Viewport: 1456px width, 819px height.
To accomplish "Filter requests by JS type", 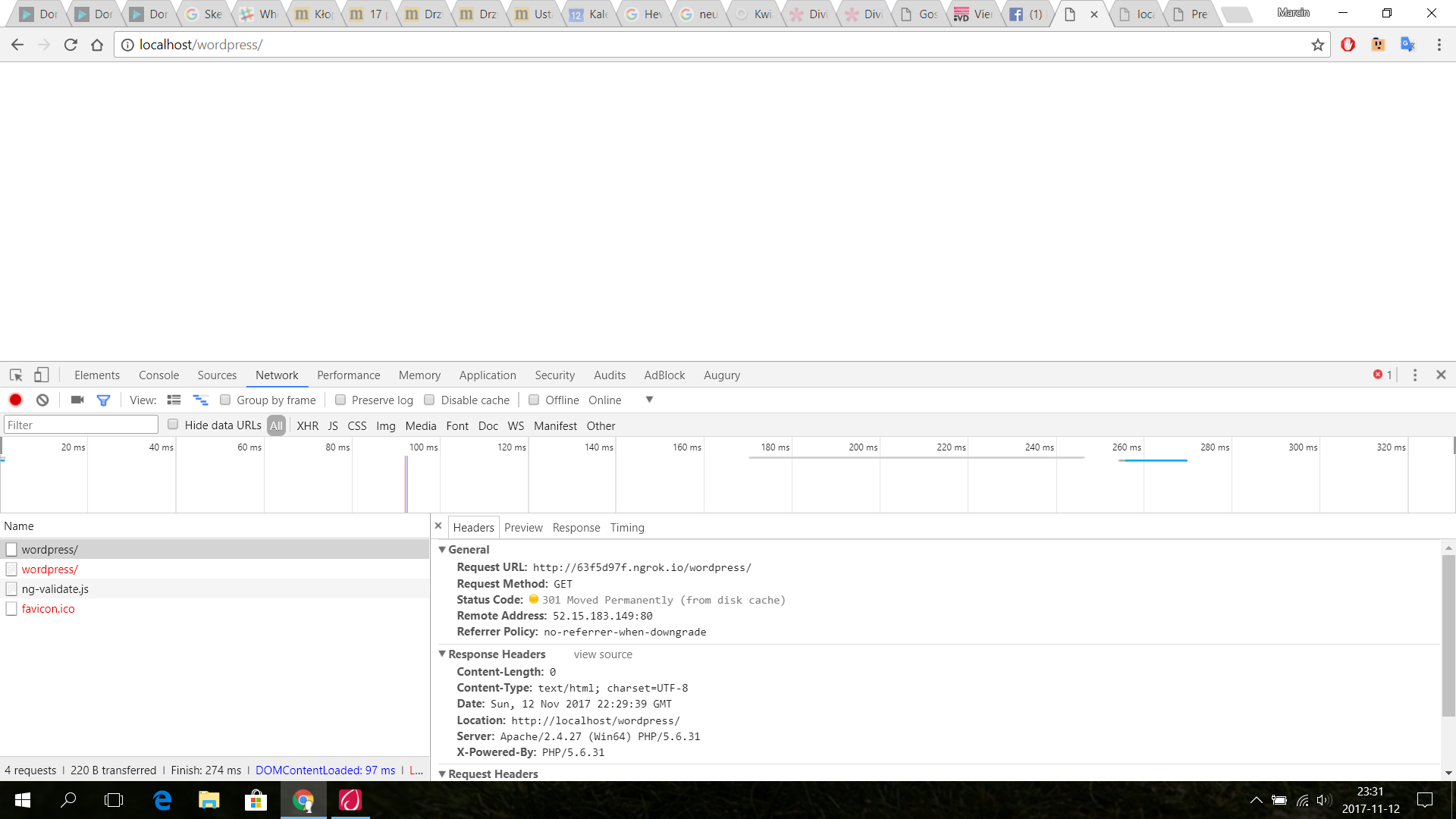I will (x=333, y=425).
